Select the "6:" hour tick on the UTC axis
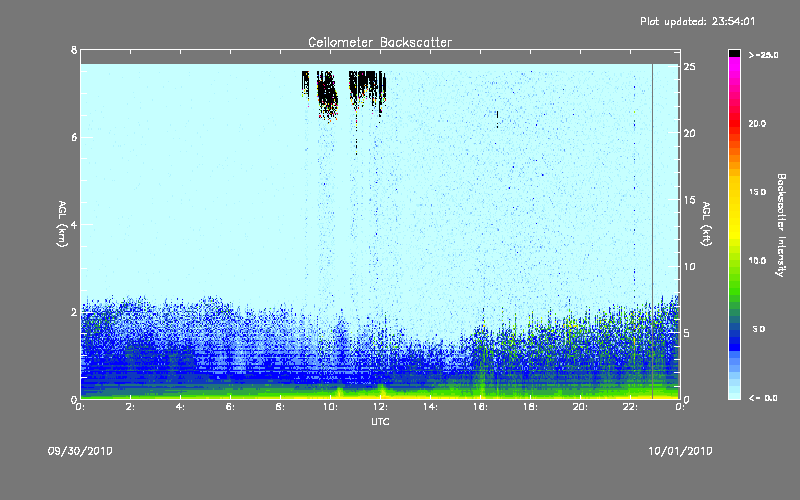800x500 pixels. pos(230,407)
